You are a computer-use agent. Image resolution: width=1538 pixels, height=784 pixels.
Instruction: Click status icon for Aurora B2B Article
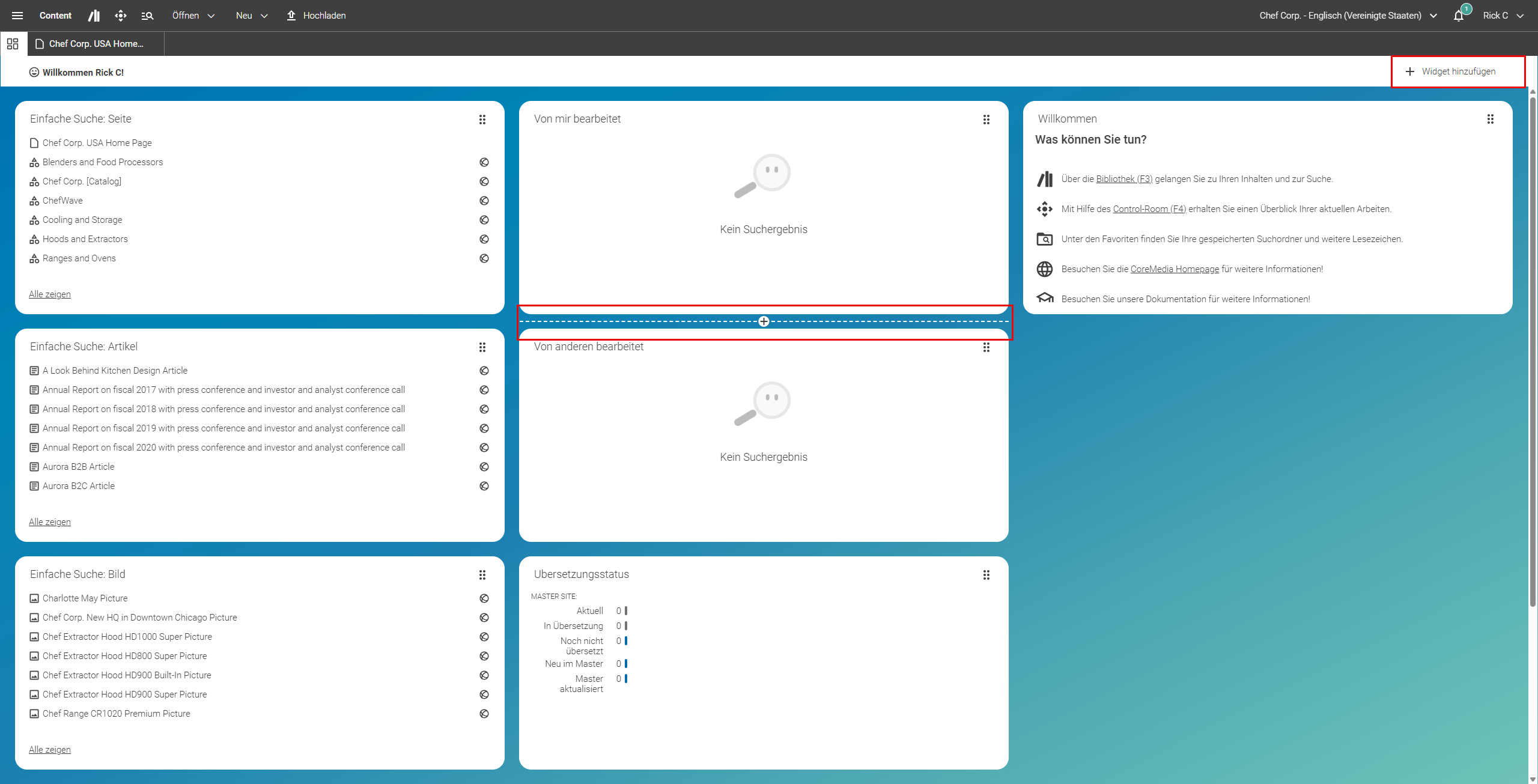coord(484,467)
